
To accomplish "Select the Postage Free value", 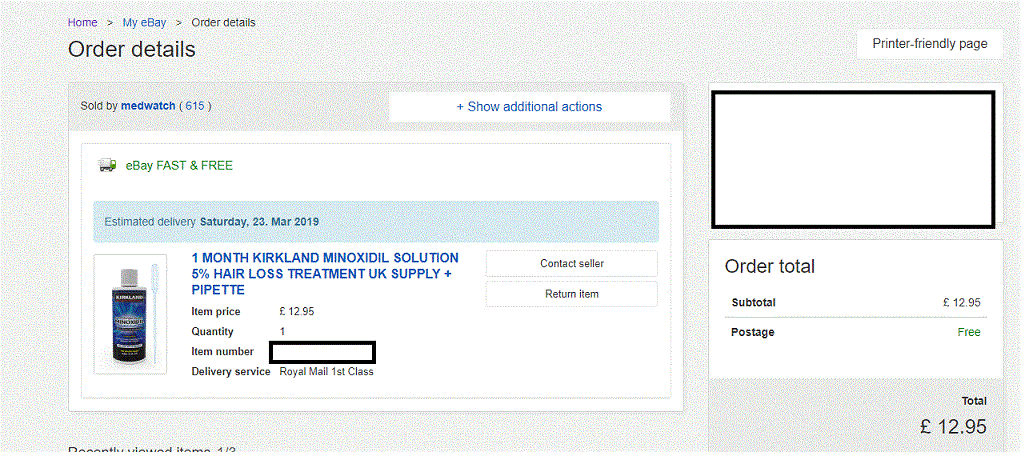I will (x=969, y=332).
